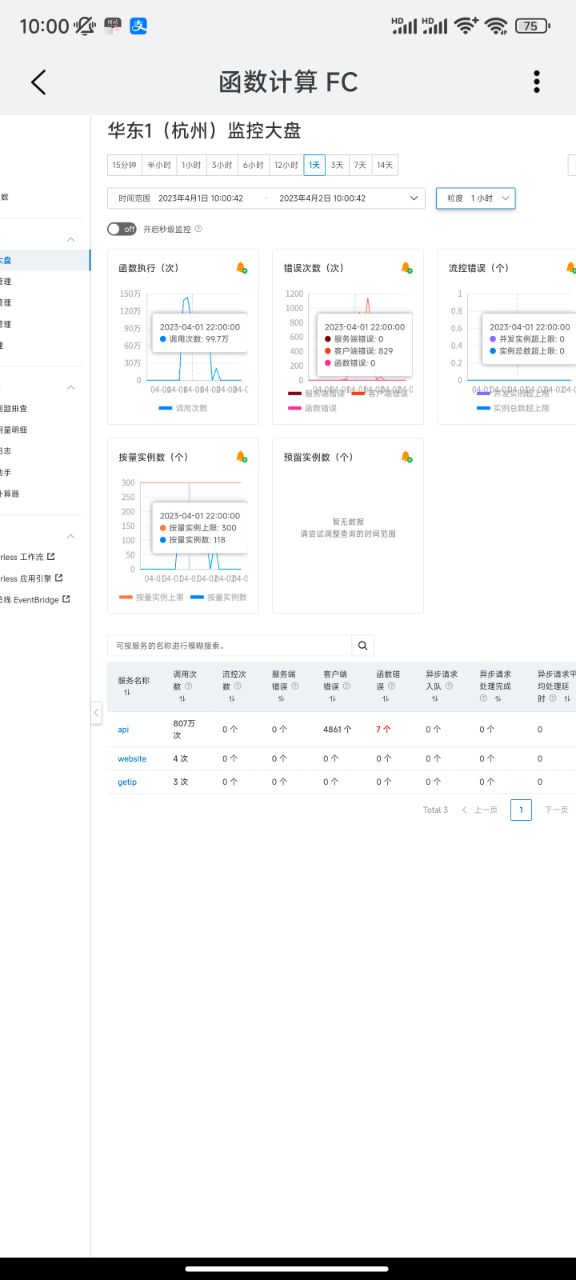Focus the service name search field
This screenshot has height=1280, width=576.
[x=230, y=646]
